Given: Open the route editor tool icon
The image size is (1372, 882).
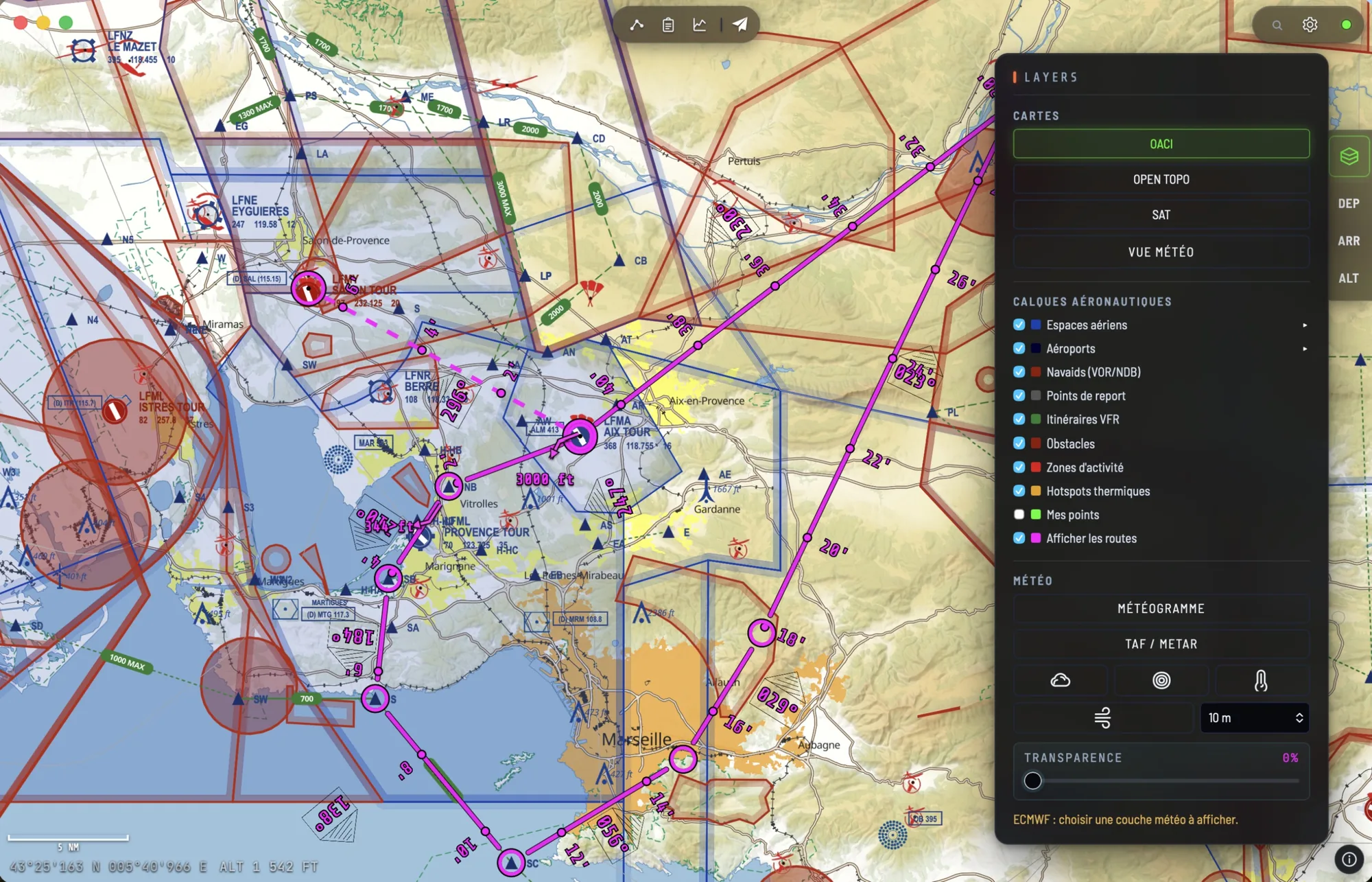Looking at the screenshot, I should [x=637, y=25].
